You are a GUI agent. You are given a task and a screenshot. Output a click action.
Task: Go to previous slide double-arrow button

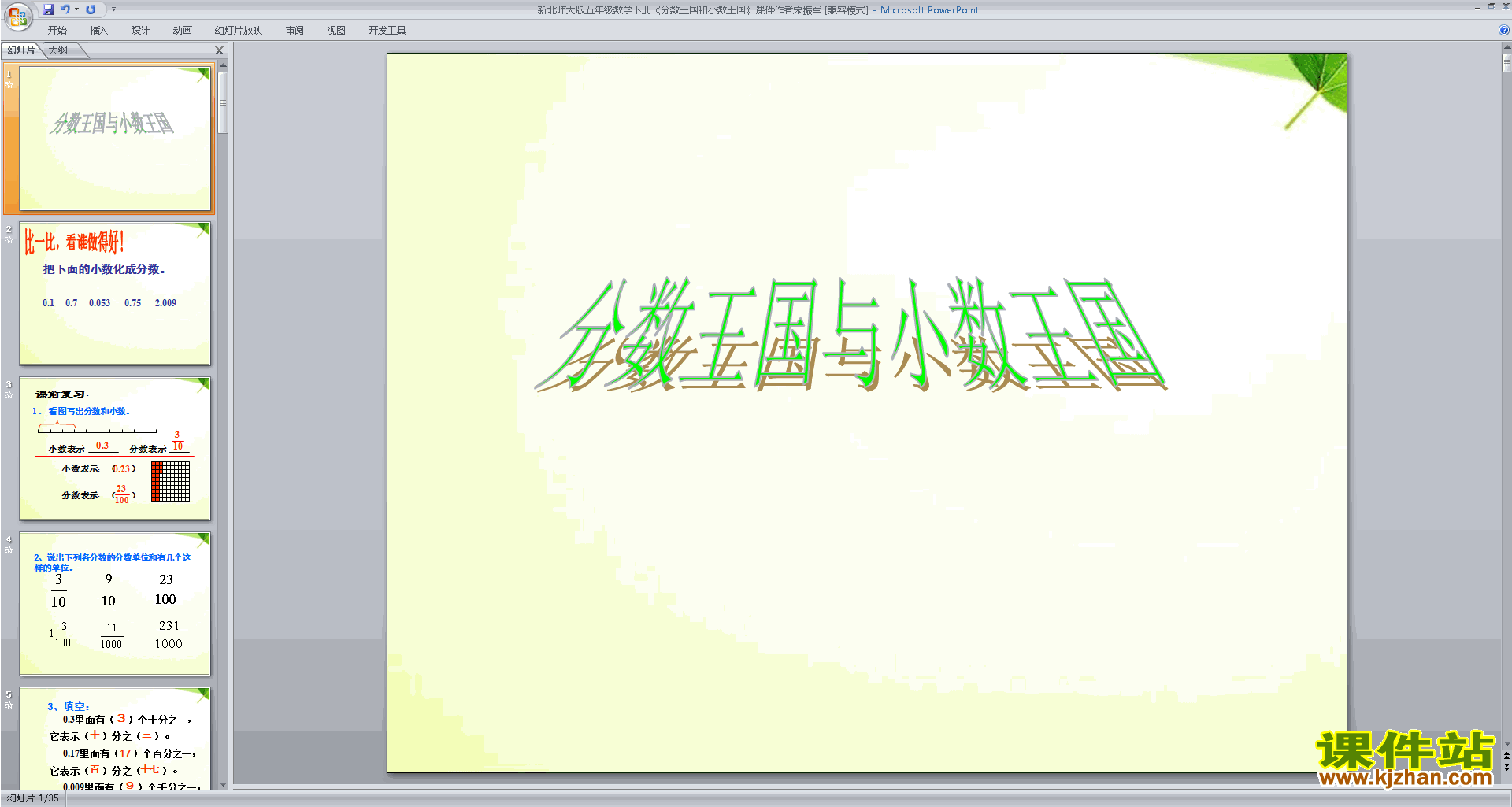[x=1506, y=756]
